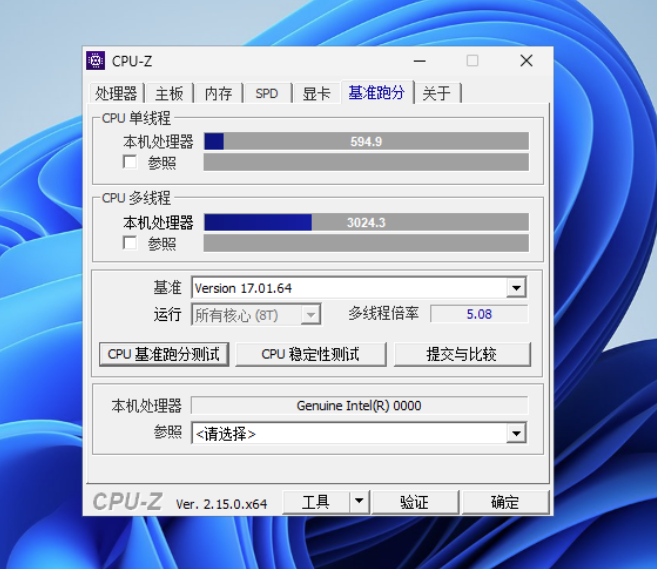The image size is (657, 569).
Task: Click the CPU 多线程 group label
Action: 136,198
